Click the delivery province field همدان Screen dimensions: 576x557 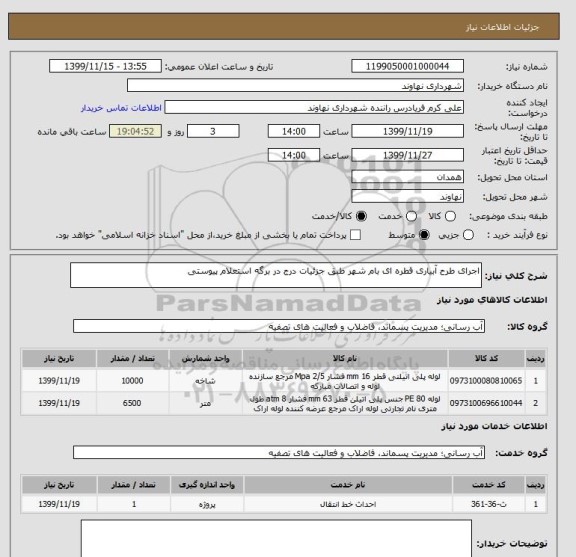coord(407,177)
